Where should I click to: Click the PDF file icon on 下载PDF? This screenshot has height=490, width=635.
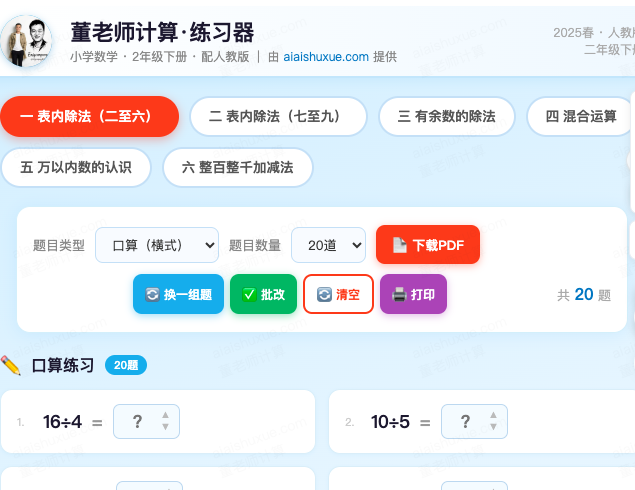[399, 245]
